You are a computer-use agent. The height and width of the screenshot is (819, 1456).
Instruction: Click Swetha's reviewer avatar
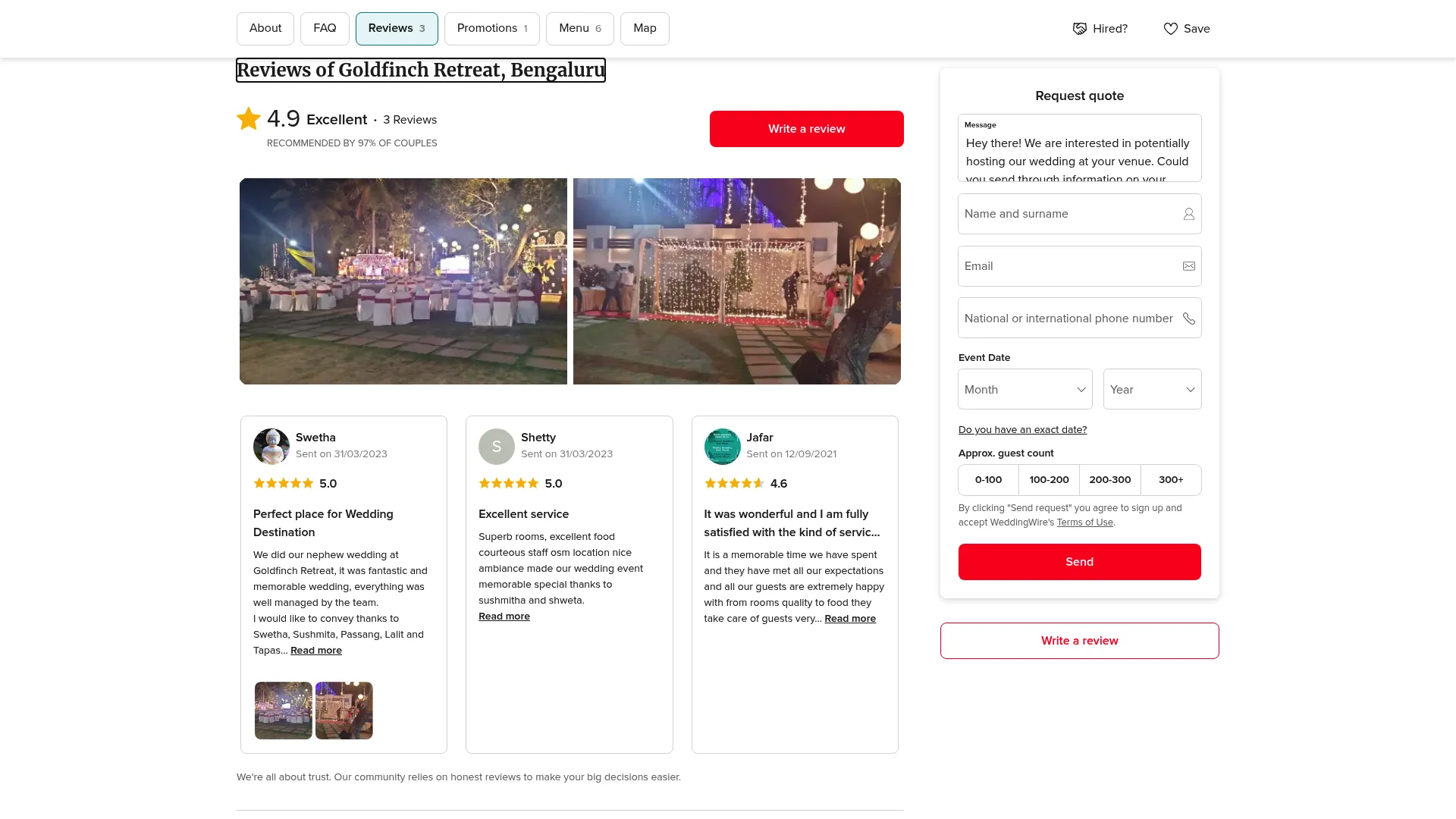click(x=271, y=446)
